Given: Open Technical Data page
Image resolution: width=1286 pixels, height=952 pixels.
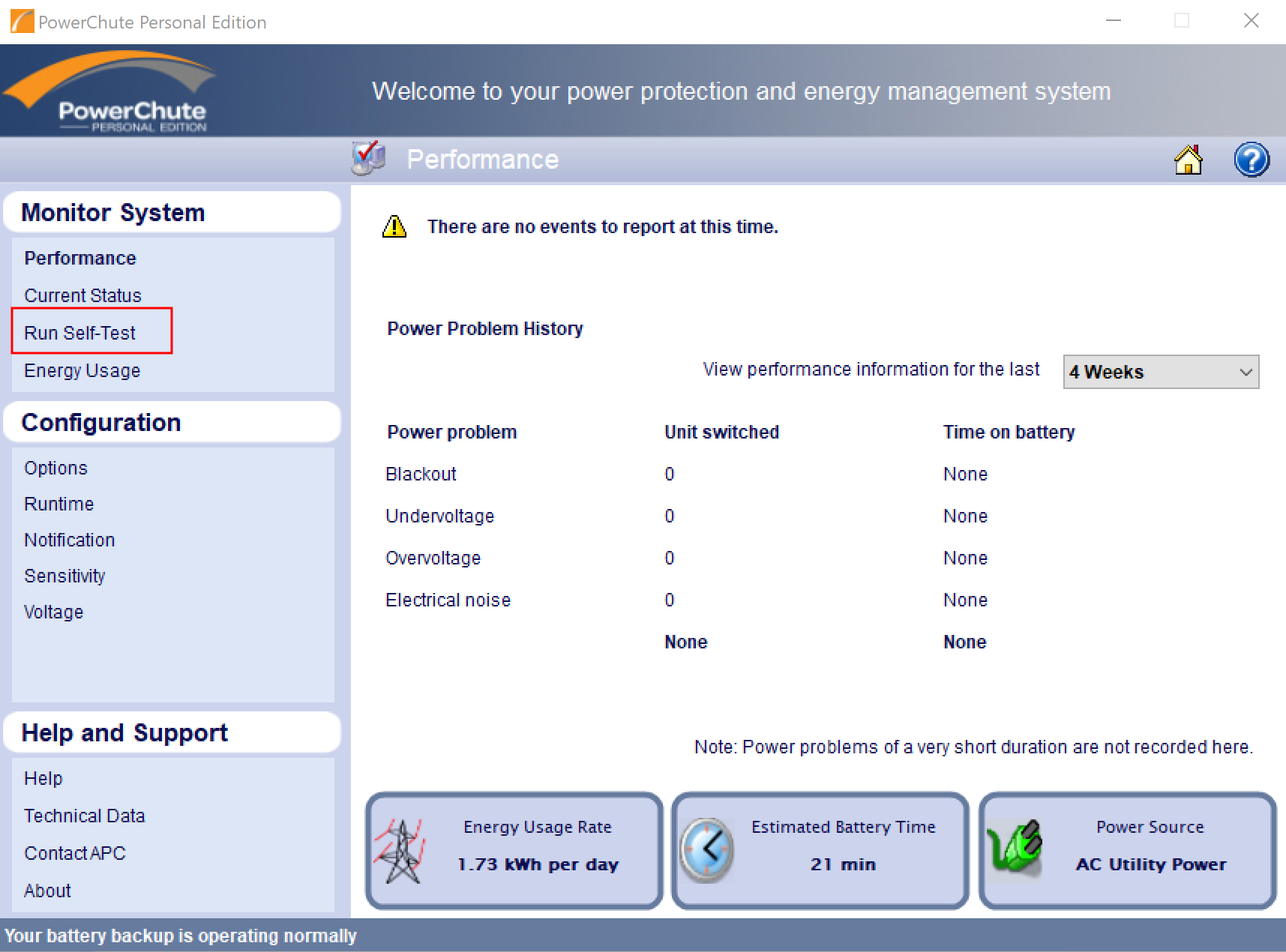Looking at the screenshot, I should [x=84, y=816].
